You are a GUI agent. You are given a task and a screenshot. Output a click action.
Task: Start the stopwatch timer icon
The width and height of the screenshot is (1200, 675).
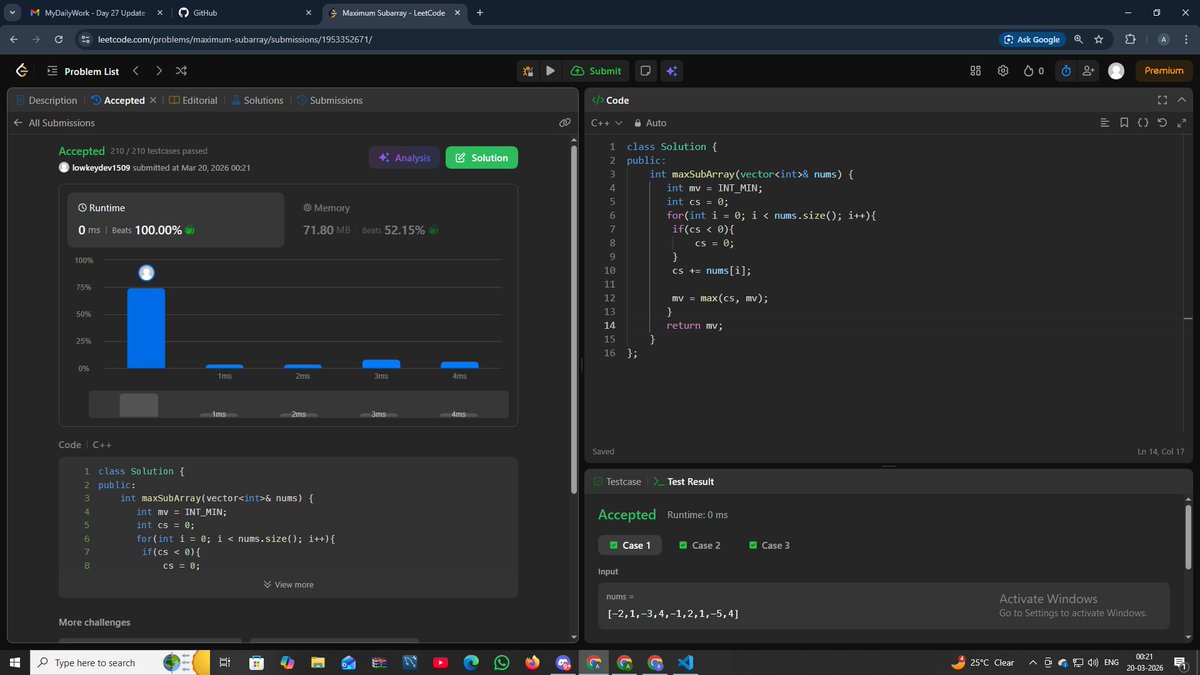(x=1066, y=71)
